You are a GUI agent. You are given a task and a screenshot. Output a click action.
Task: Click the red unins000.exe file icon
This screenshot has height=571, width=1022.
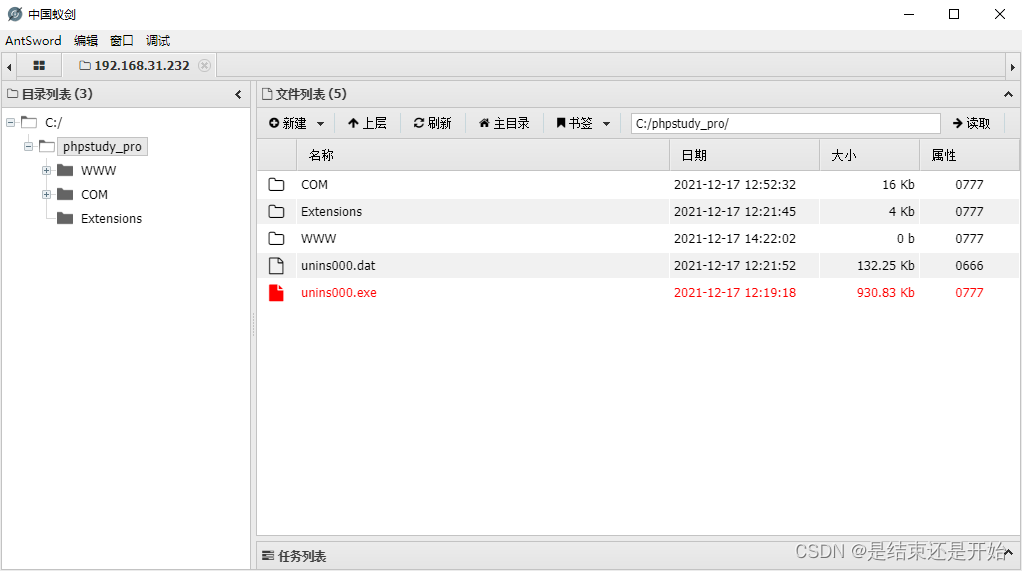tap(276, 293)
